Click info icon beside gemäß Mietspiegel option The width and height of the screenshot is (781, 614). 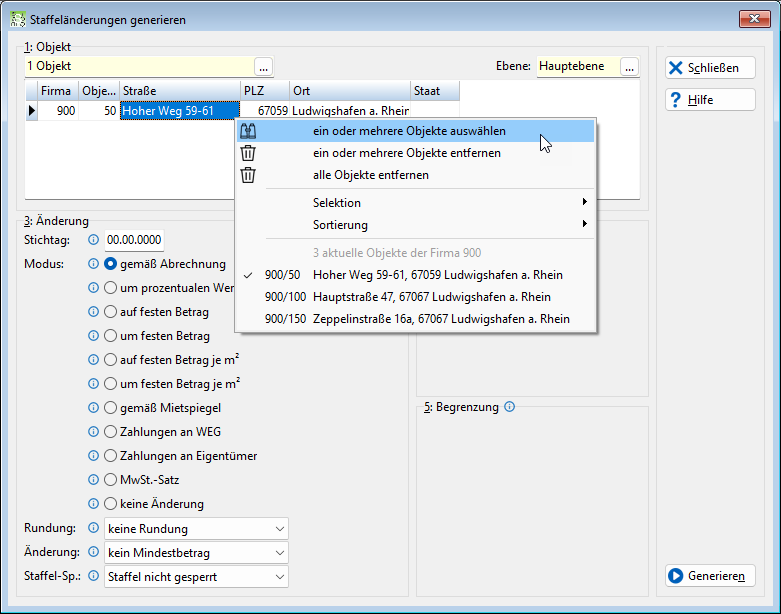coord(93,408)
